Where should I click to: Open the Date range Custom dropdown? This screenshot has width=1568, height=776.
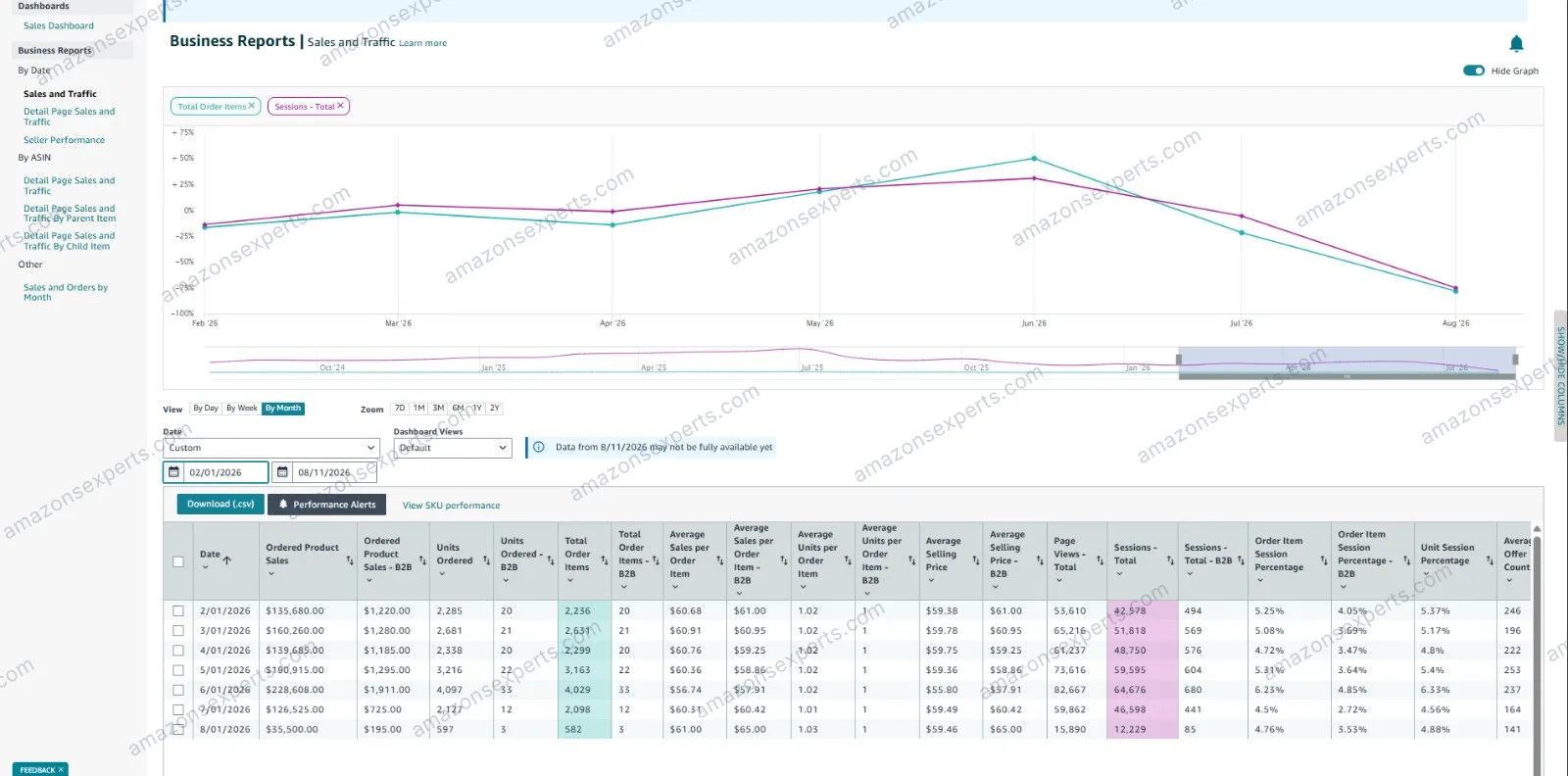271,448
